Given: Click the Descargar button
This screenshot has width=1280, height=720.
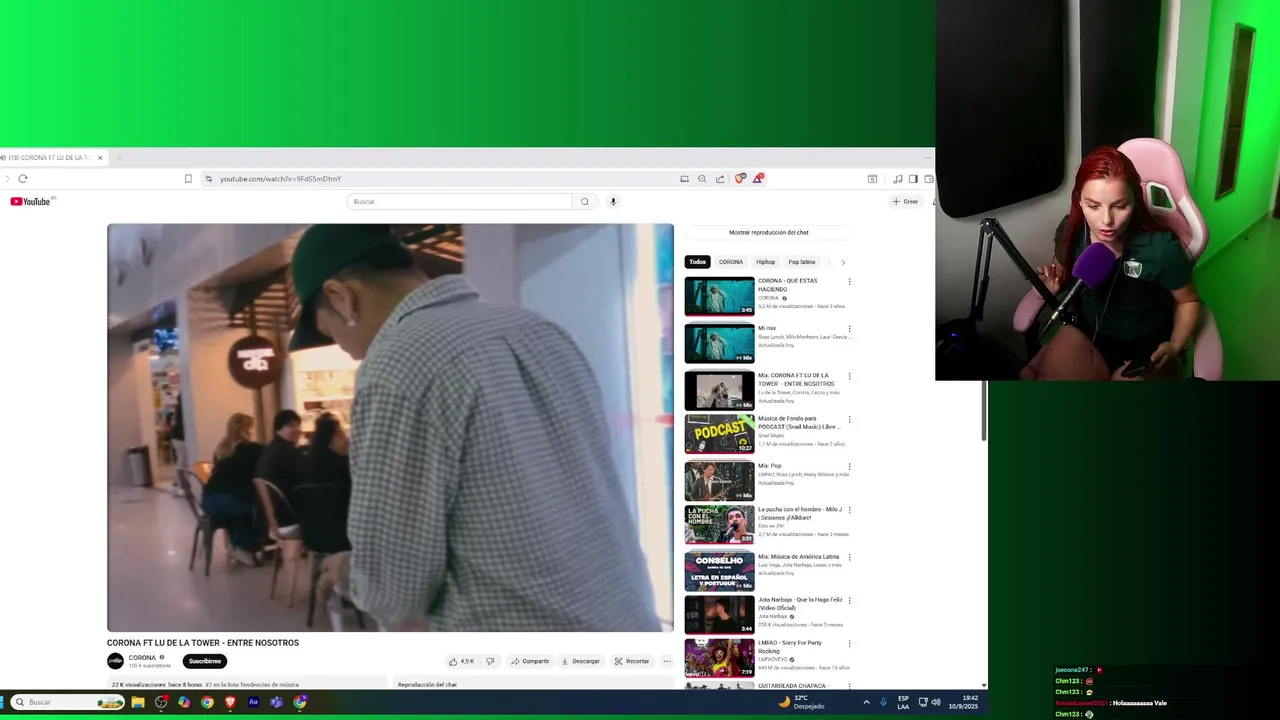Looking at the screenshot, I should 581,661.
